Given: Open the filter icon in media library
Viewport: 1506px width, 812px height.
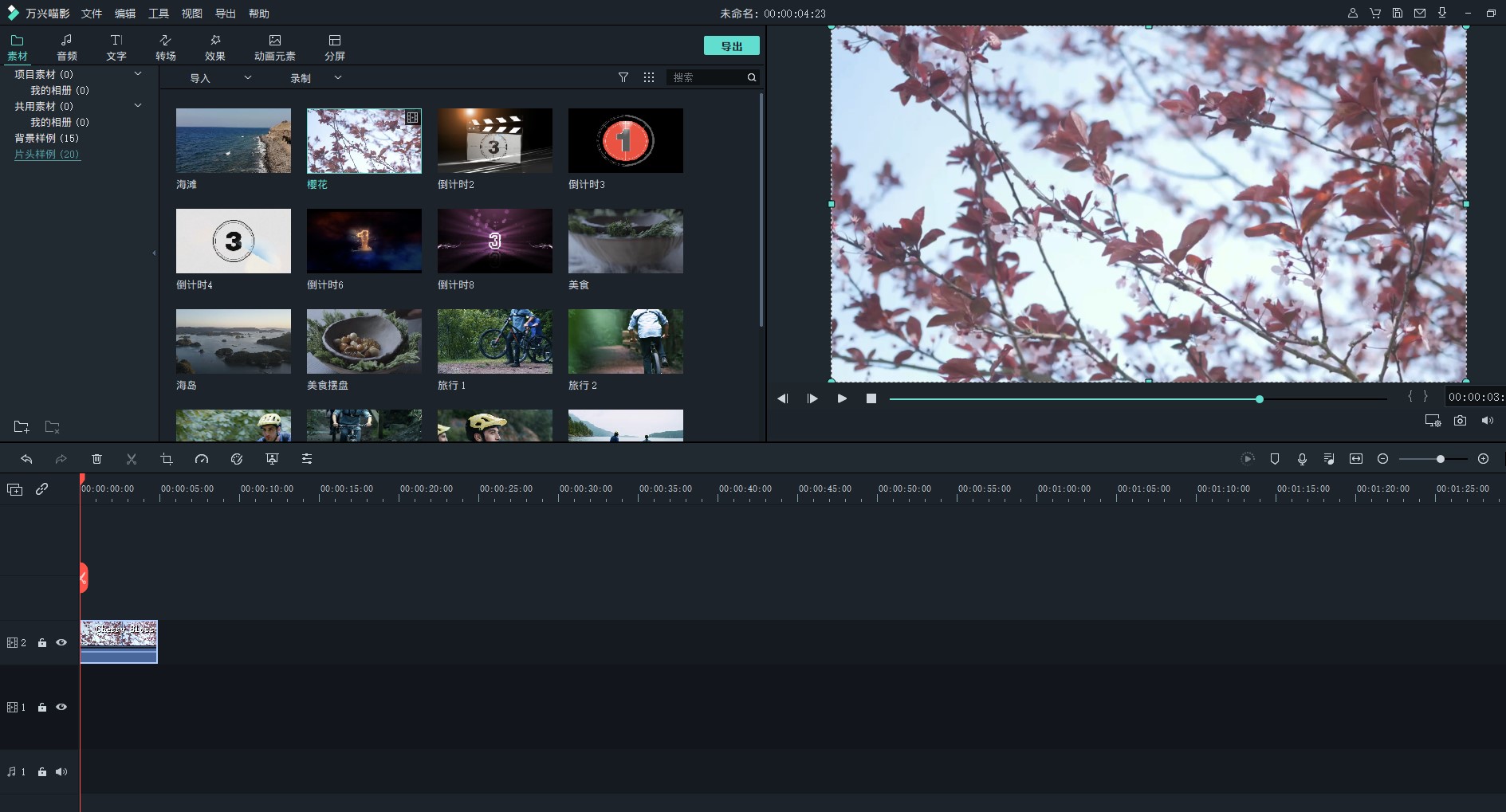Looking at the screenshot, I should point(623,77).
